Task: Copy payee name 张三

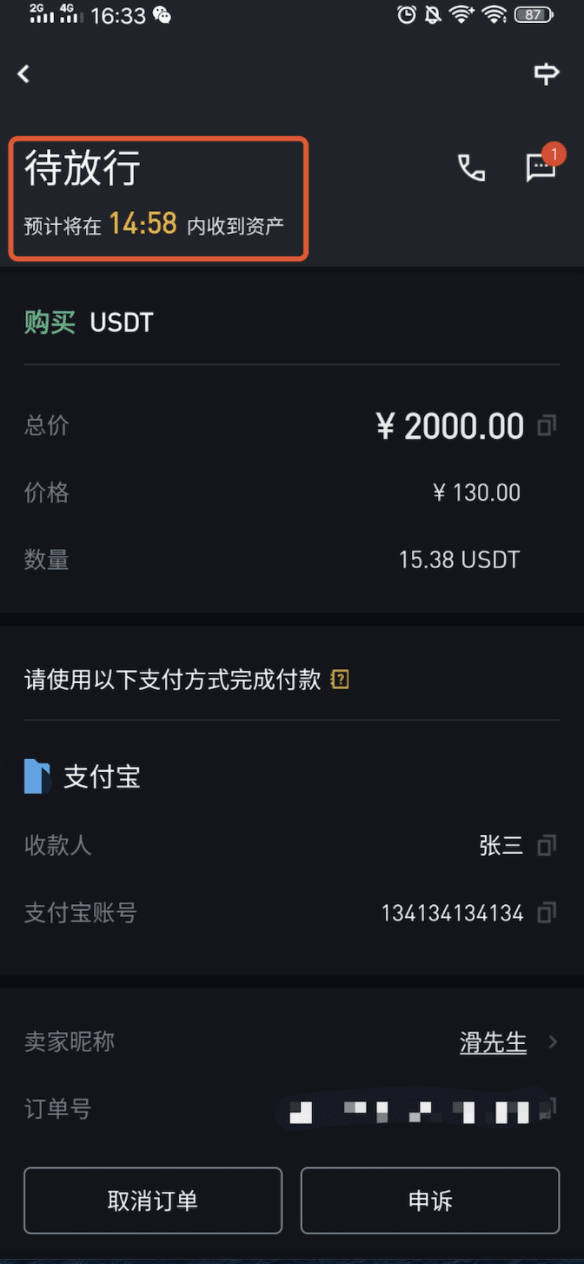Action: (546, 846)
